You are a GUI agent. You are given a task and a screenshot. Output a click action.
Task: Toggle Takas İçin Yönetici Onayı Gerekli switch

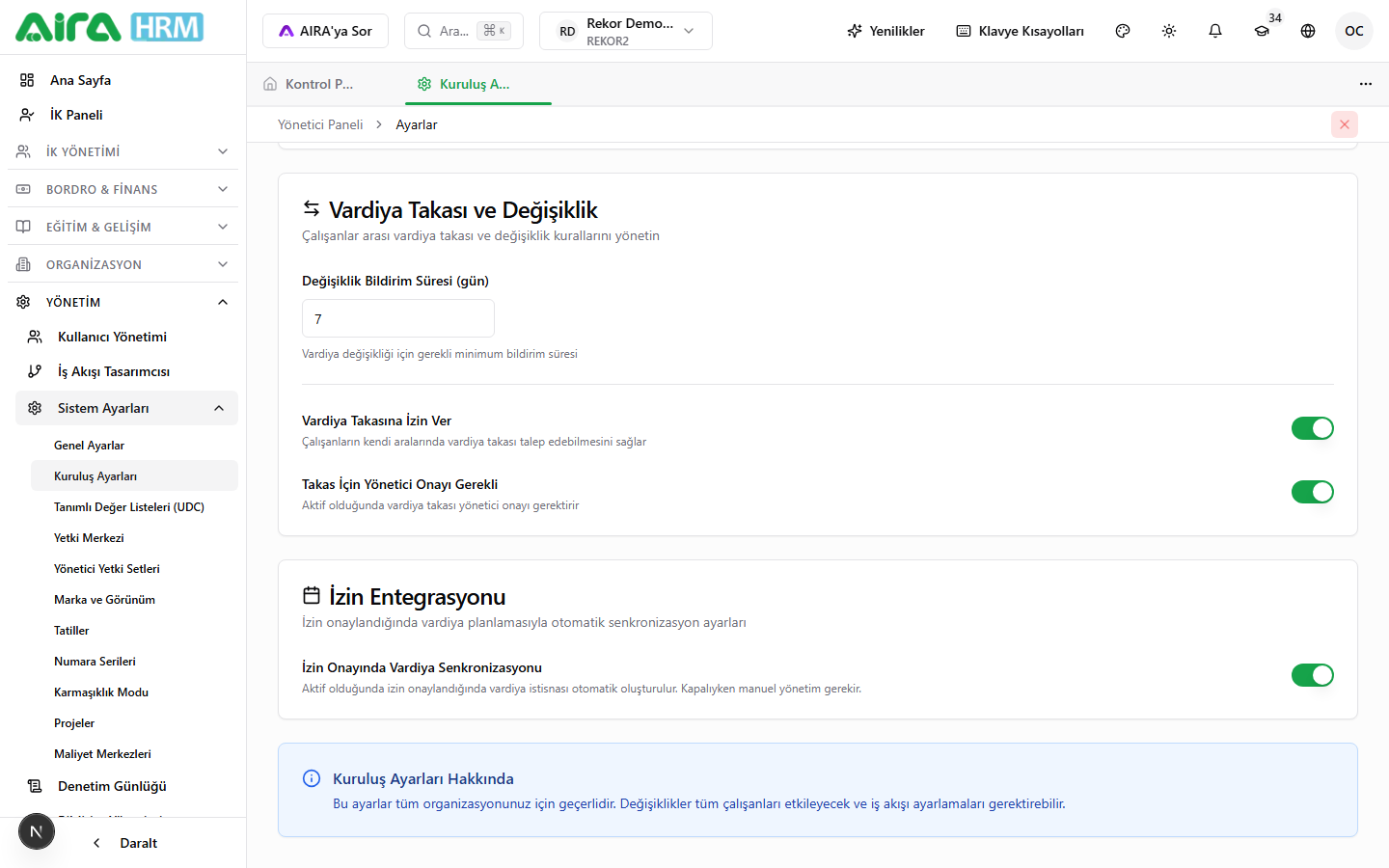1313,492
